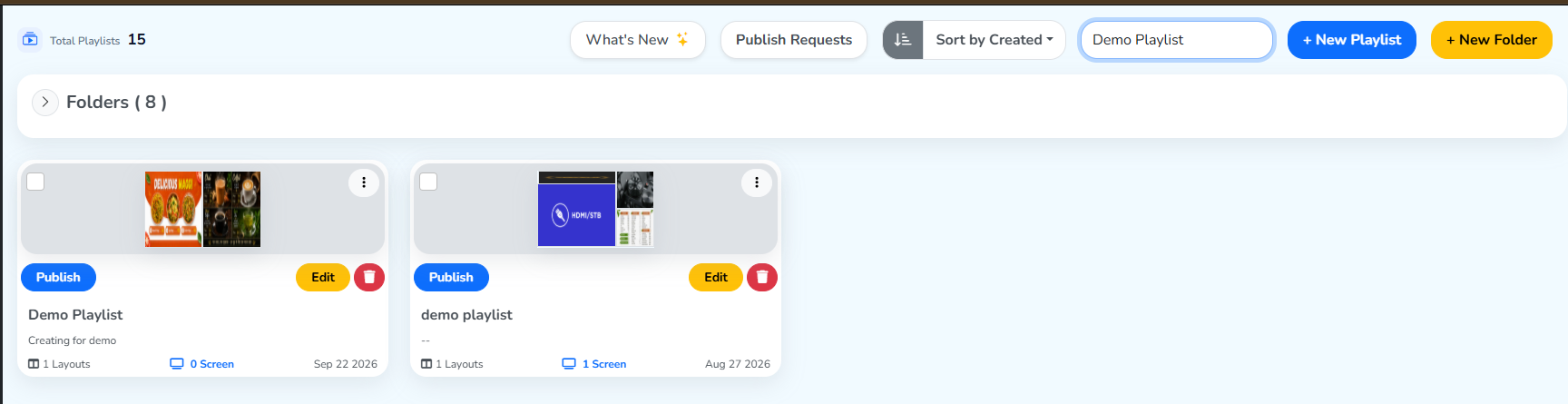Open What's New announcements
Screen dimensions: 1568x404
(637, 40)
